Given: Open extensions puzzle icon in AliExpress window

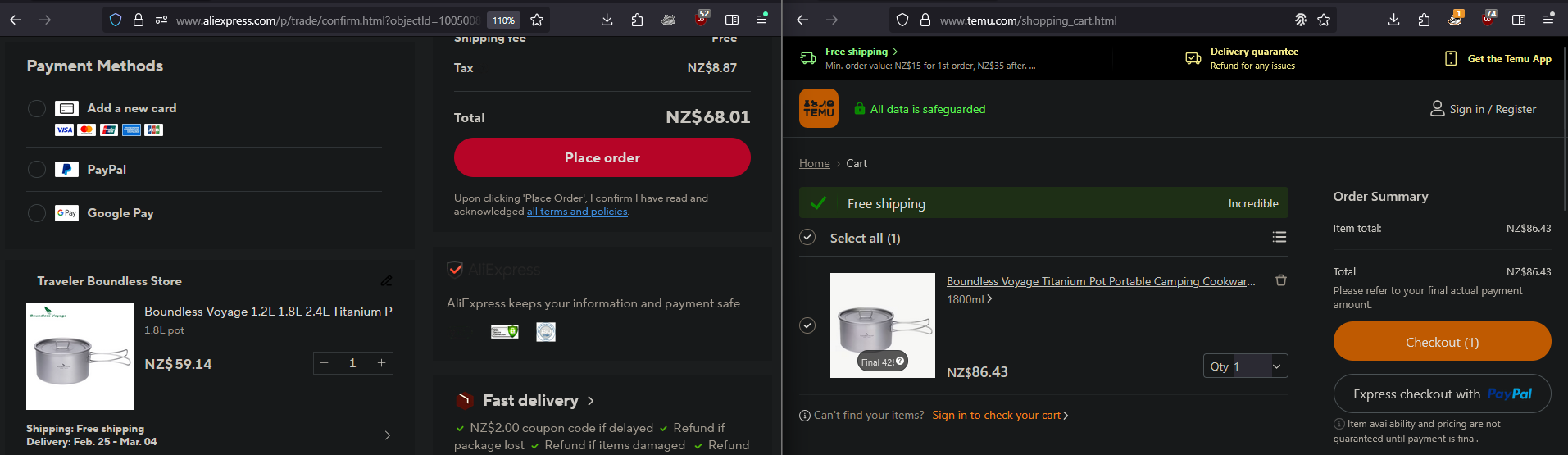Looking at the screenshot, I should tap(637, 20).
